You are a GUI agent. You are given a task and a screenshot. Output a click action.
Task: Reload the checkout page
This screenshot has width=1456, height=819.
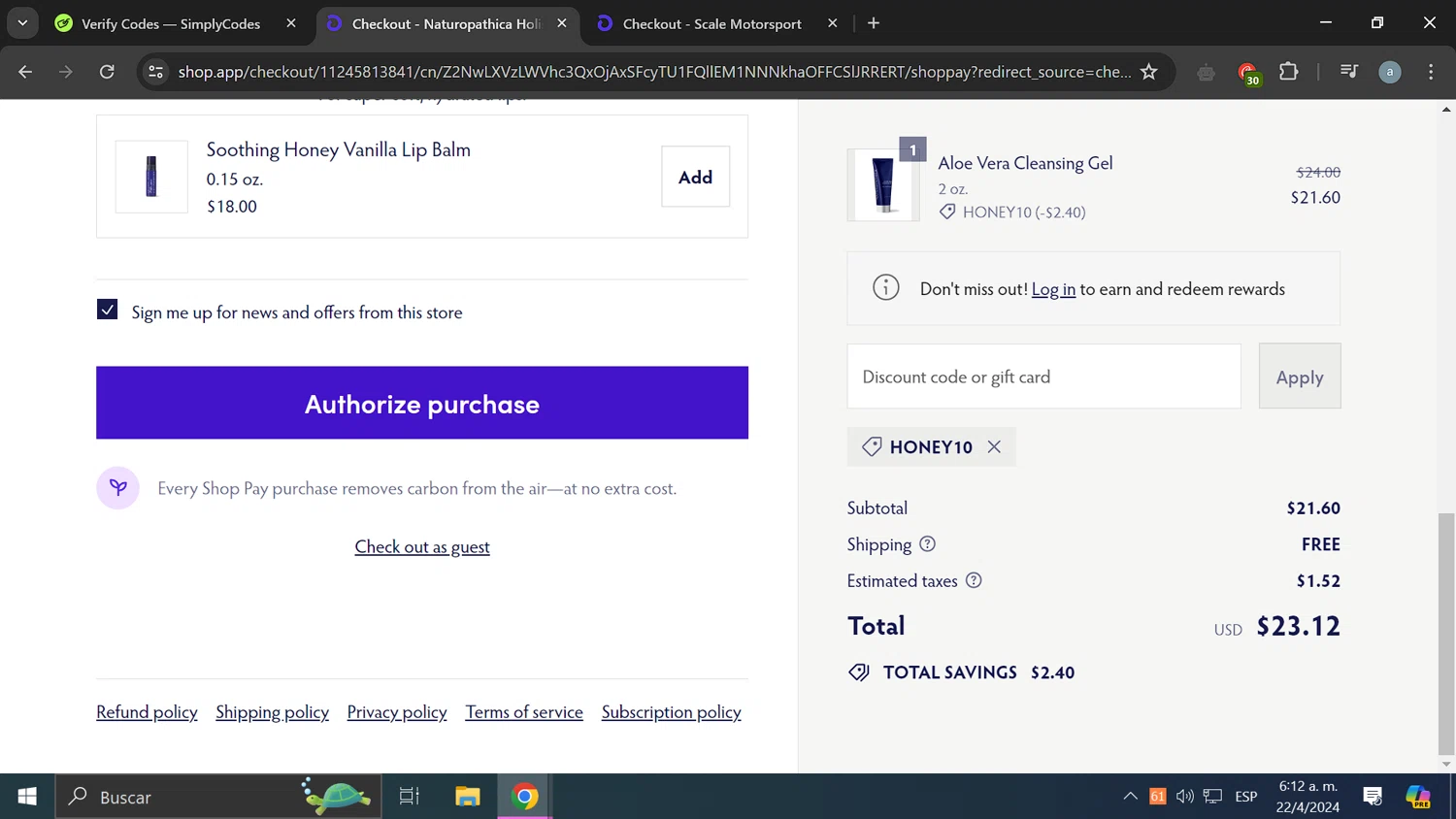pyautogui.click(x=107, y=72)
